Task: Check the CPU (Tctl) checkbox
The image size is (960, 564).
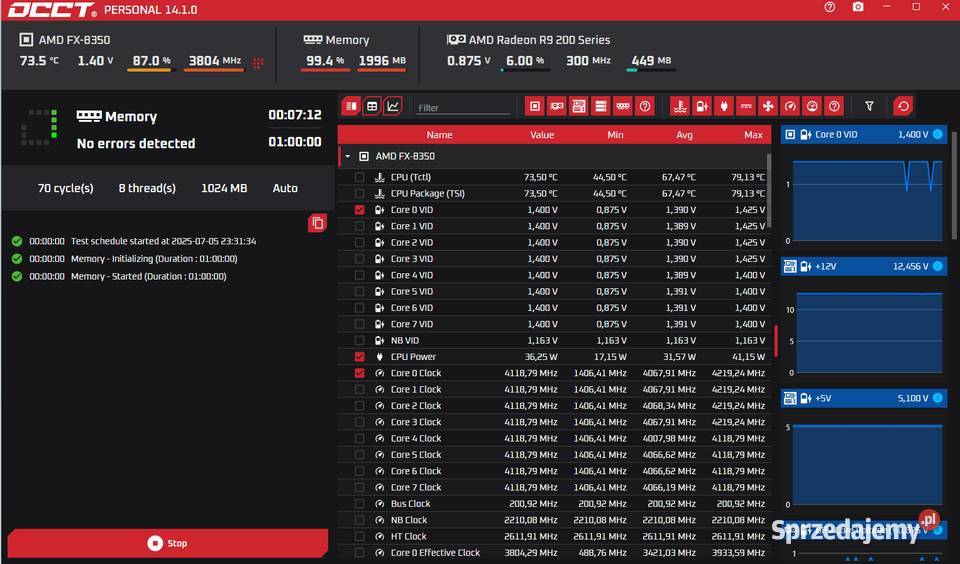Action: tap(359, 177)
